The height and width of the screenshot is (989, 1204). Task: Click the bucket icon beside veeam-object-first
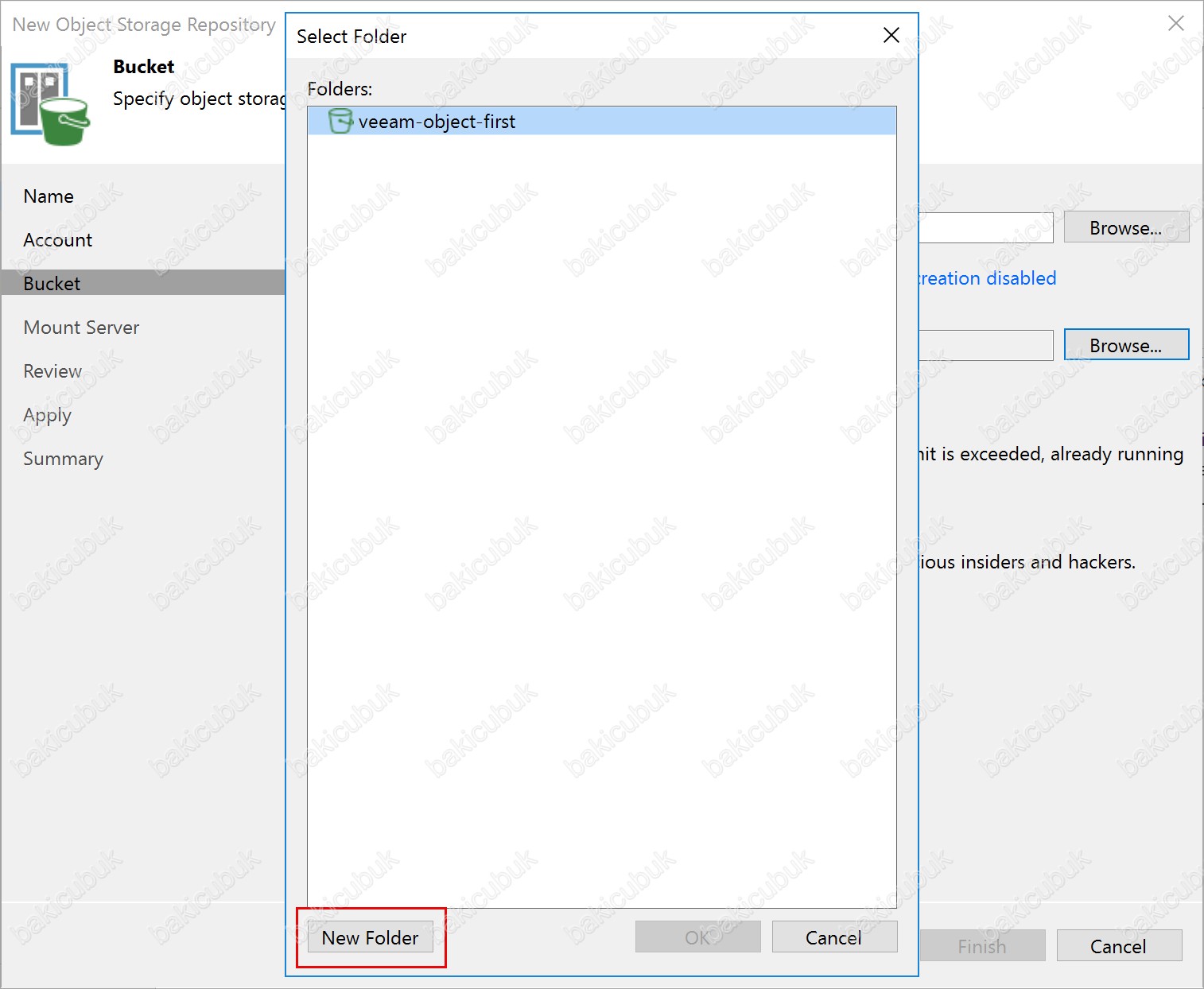pos(340,121)
